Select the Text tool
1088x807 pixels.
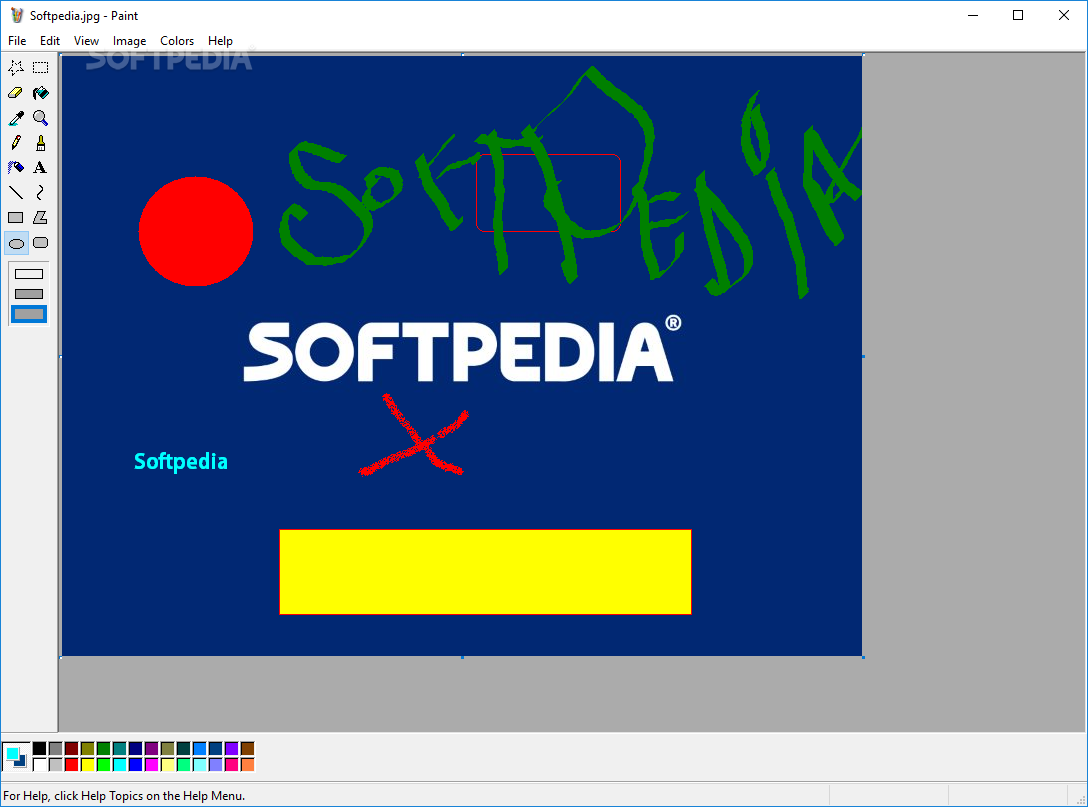(x=41, y=167)
